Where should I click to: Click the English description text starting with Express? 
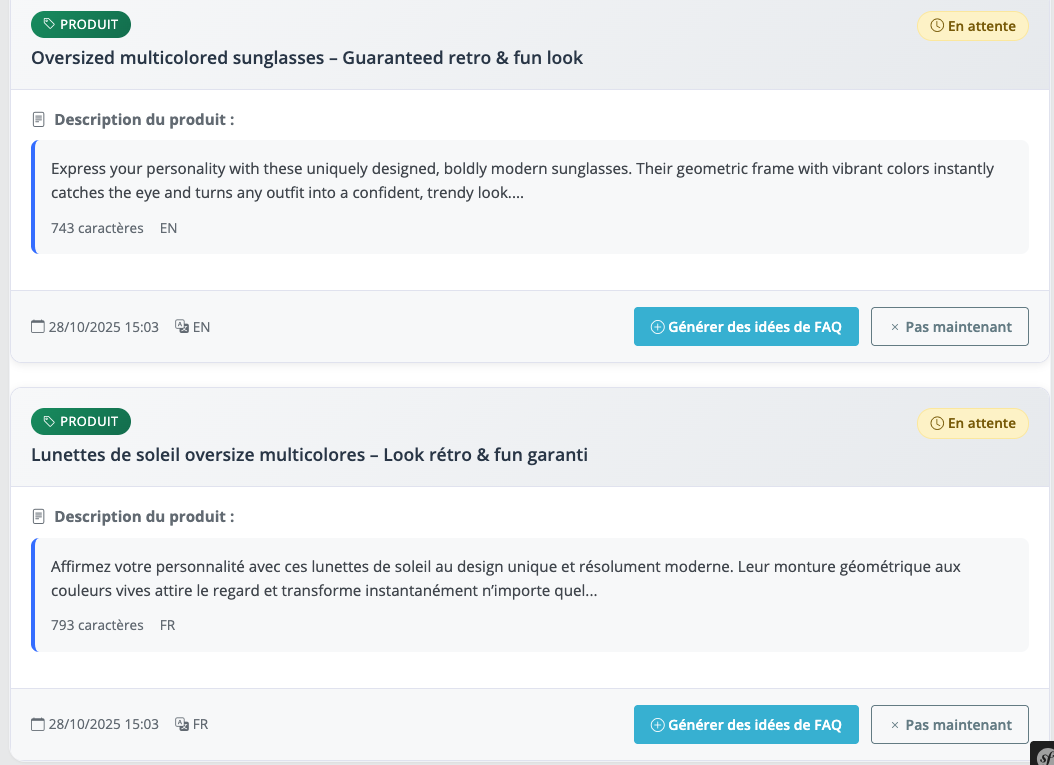pos(522,181)
